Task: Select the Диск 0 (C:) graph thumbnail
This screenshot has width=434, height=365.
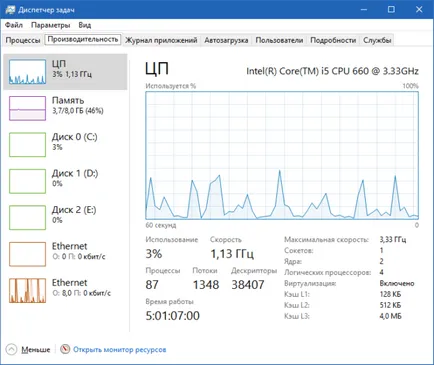Action: click(x=27, y=145)
